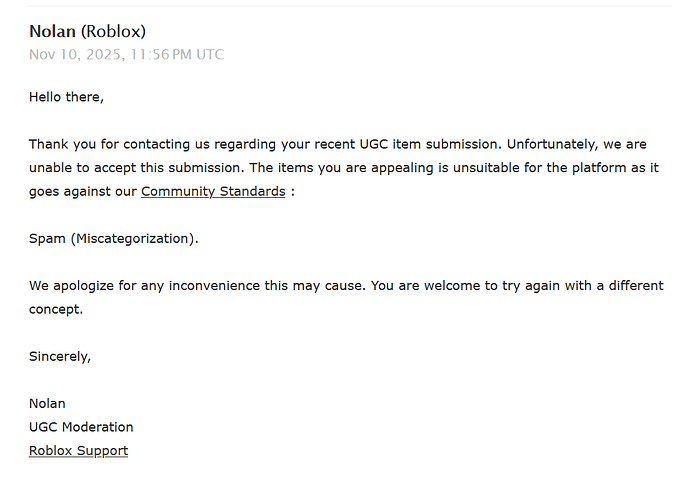The height and width of the screenshot is (483, 690).
Task: Open the Community Standards link
Action: [213, 191]
